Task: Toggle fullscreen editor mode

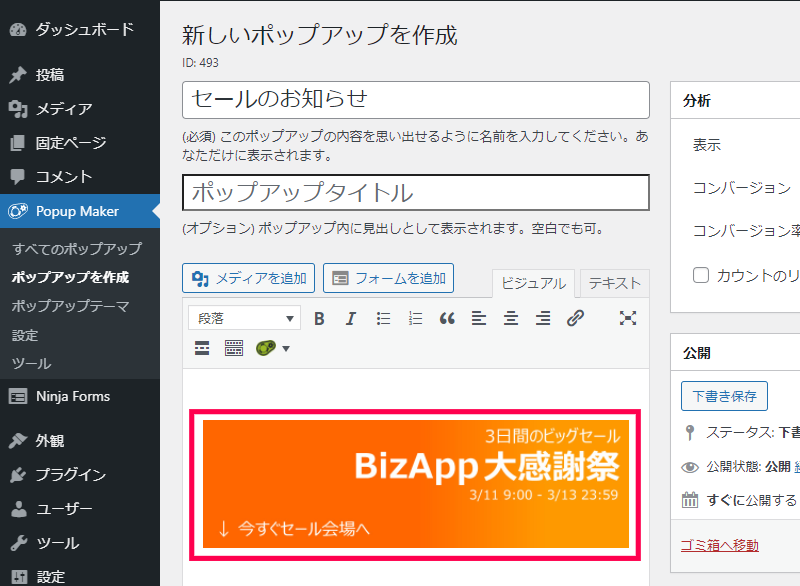Action: [628, 318]
